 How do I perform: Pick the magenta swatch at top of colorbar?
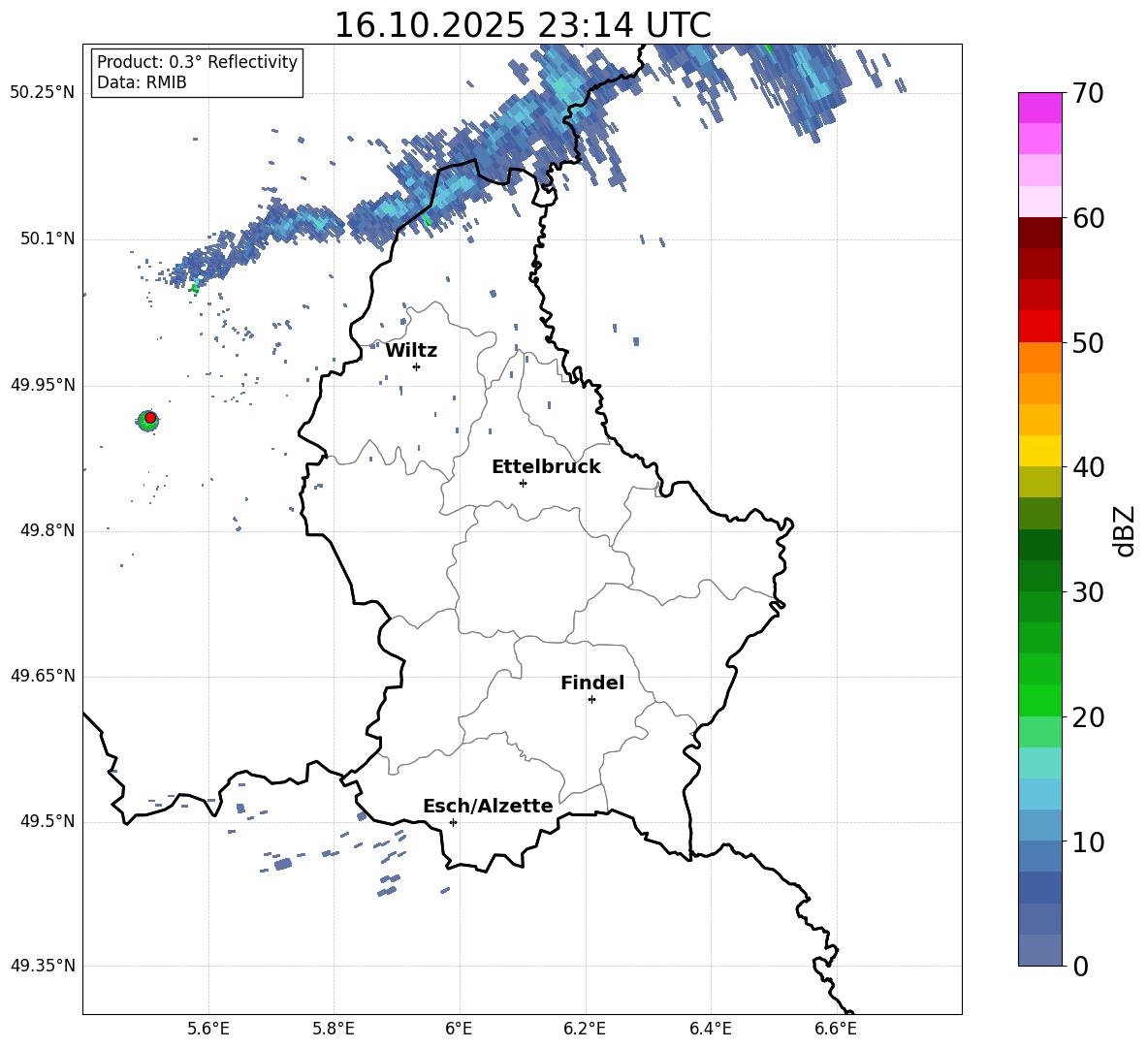click(1039, 109)
